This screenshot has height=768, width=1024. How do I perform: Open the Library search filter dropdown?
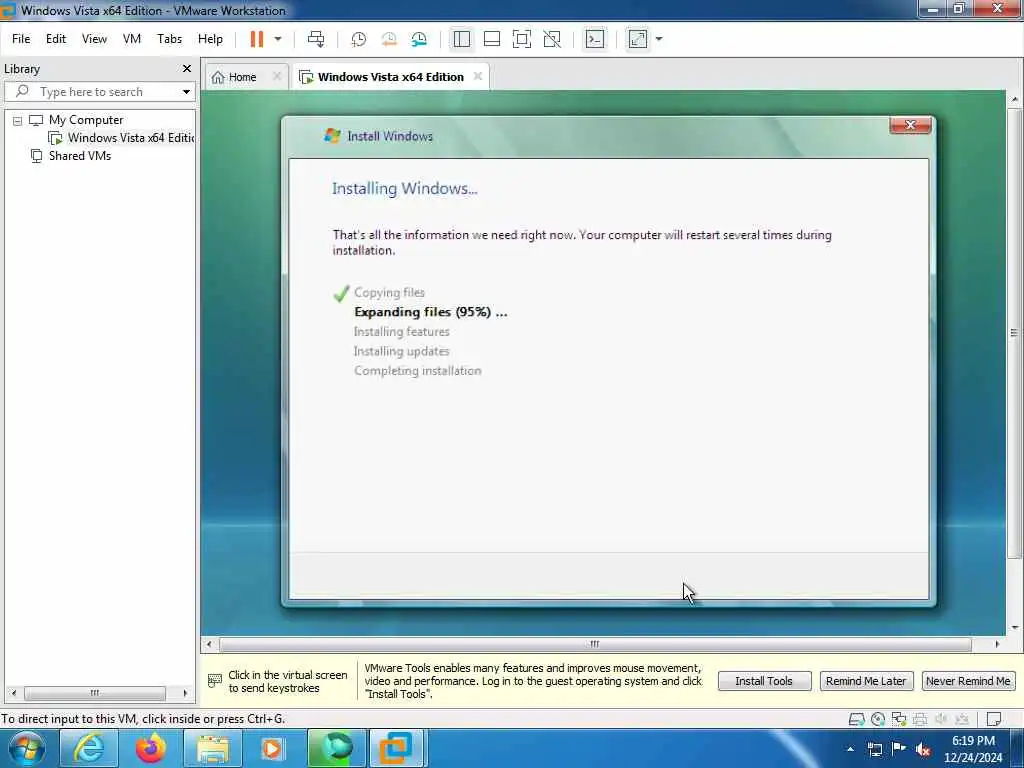pos(186,92)
